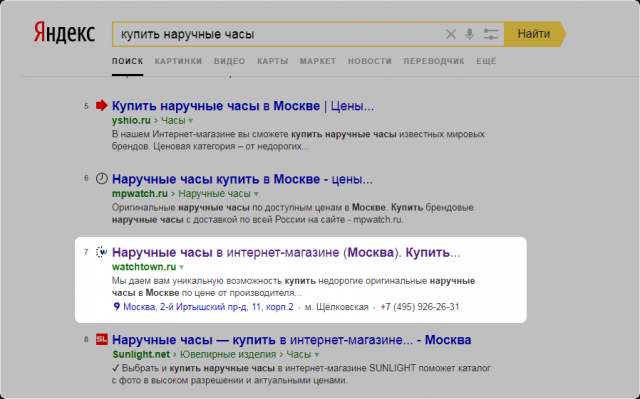Click the mpwatch.ru domain link
This screenshot has height=399, width=640.
[140, 193]
